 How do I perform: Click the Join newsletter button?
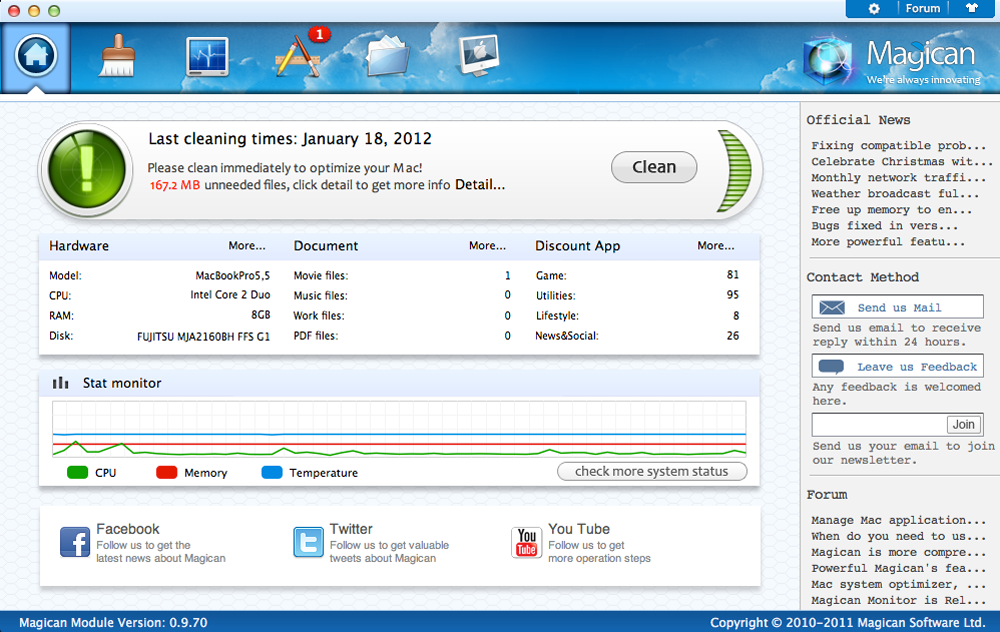[x=963, y=424]
